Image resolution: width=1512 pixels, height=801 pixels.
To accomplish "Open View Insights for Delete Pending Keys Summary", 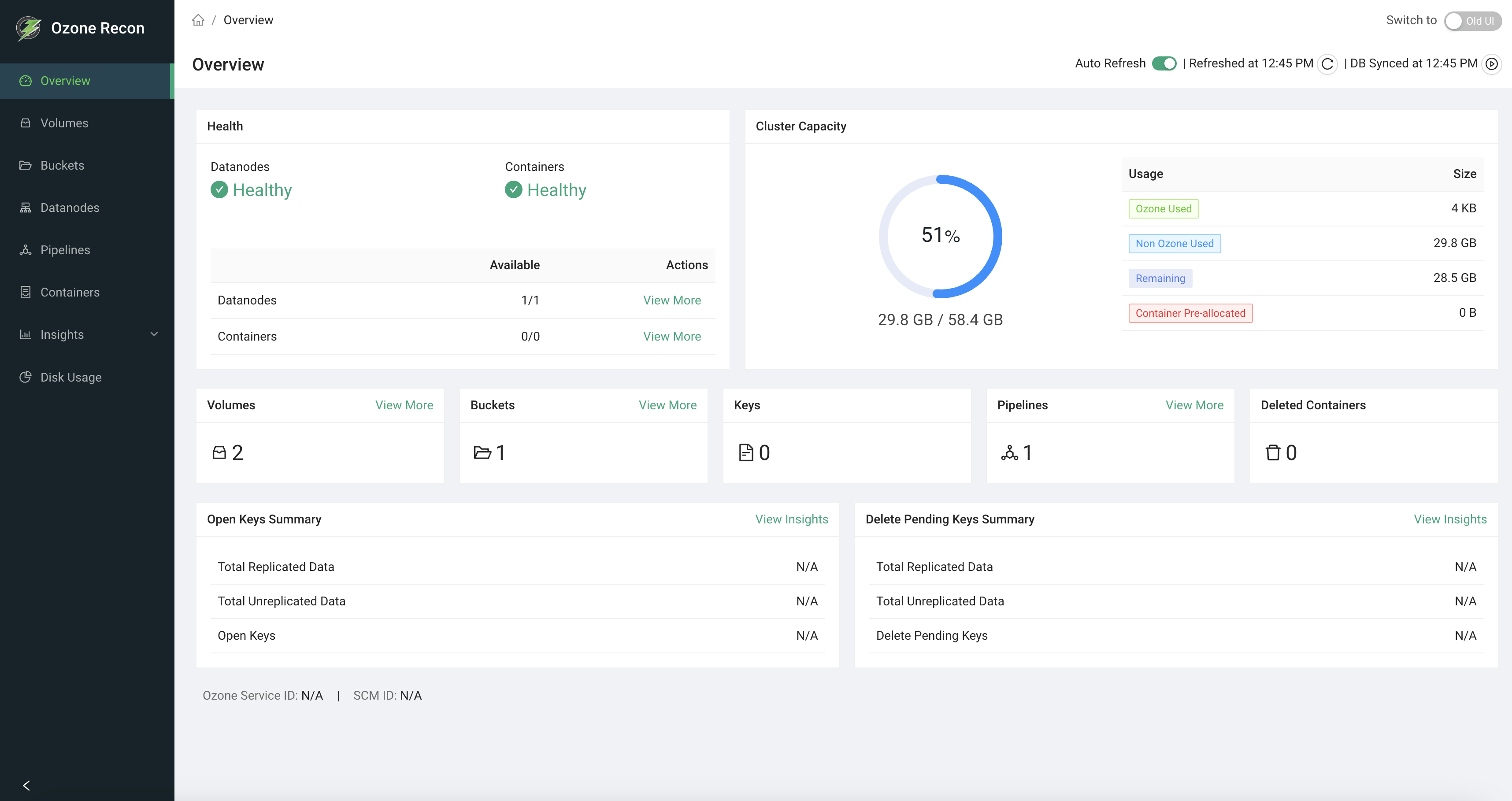I will pos(1450,519).
